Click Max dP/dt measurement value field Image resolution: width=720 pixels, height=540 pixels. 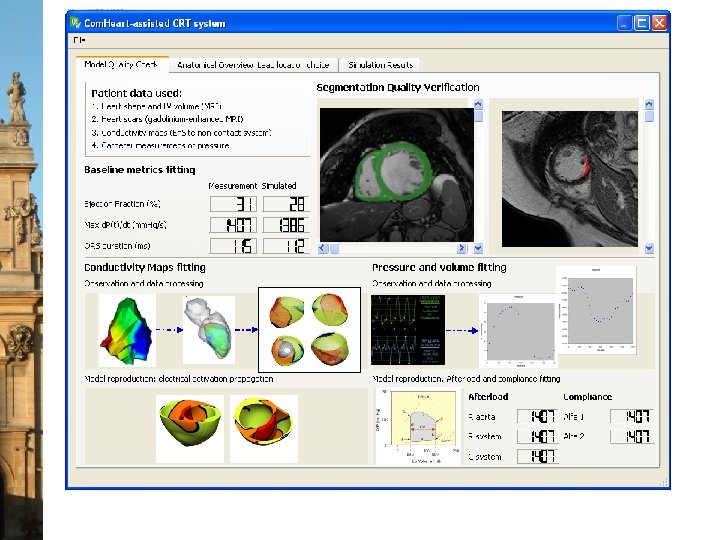click(233, 225)
